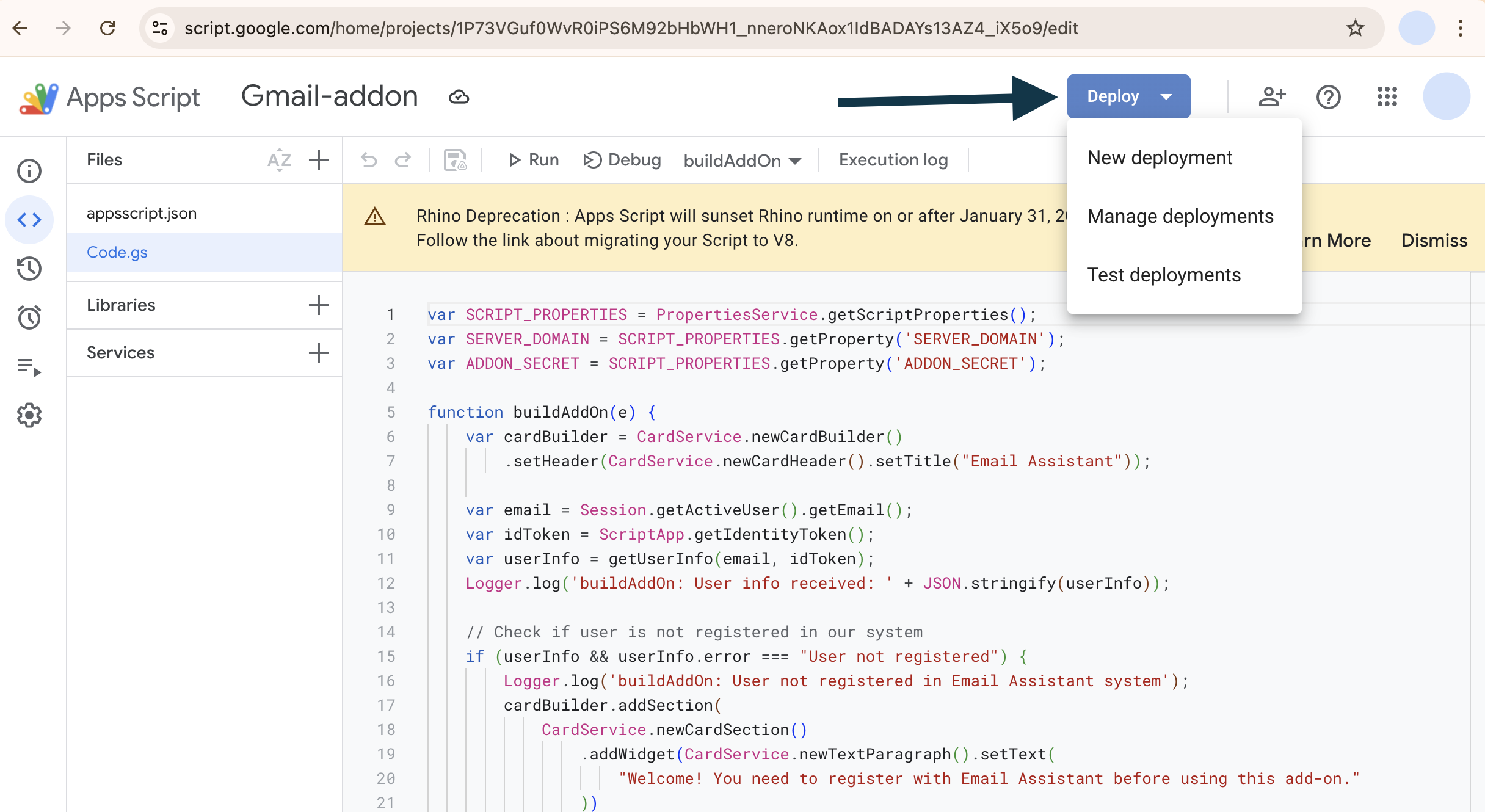Open the Triggers panel
Screen dimensions: 1485x812
point(29,317)
